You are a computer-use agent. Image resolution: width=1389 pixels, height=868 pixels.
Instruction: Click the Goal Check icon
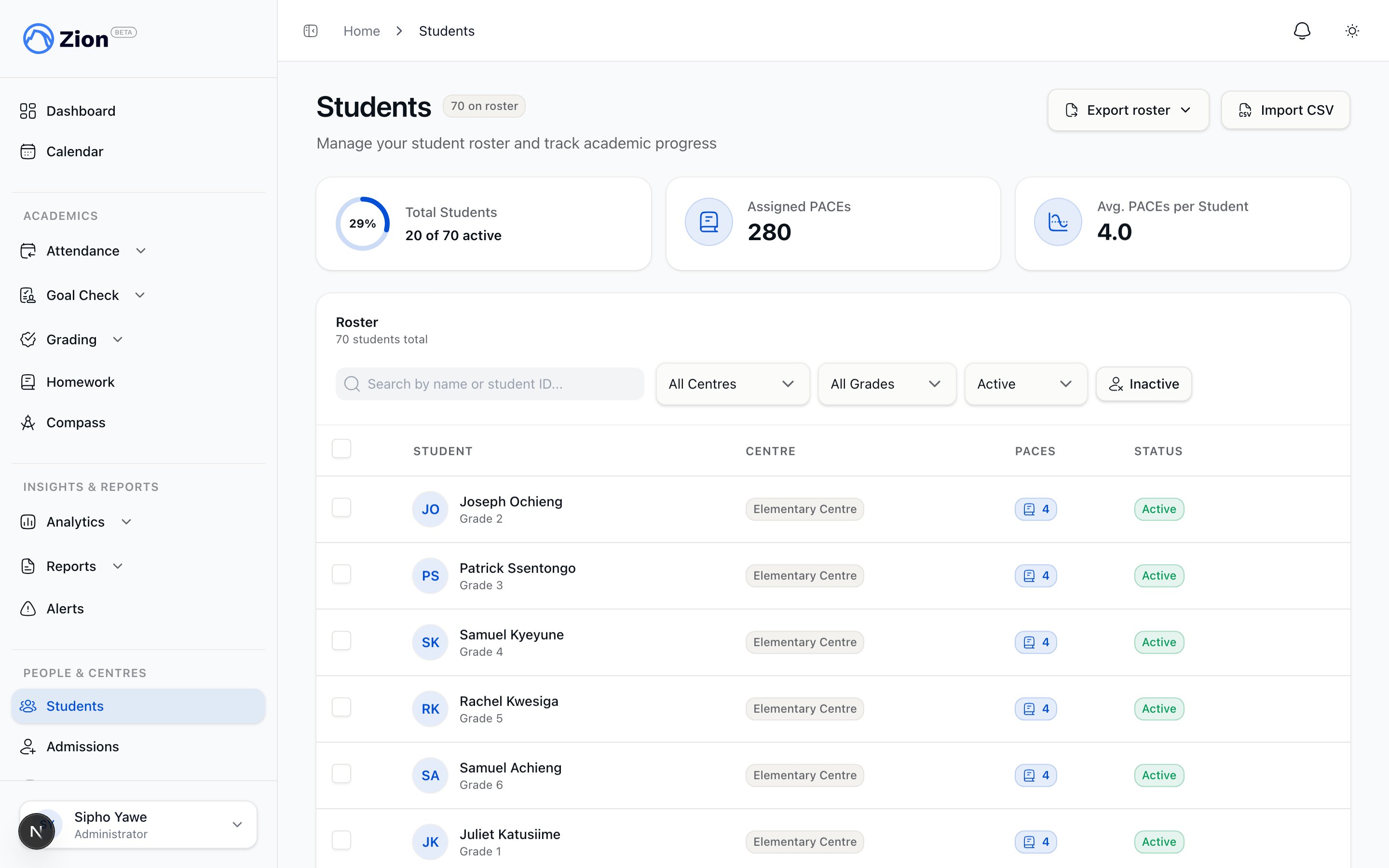[x=27, y=295]
